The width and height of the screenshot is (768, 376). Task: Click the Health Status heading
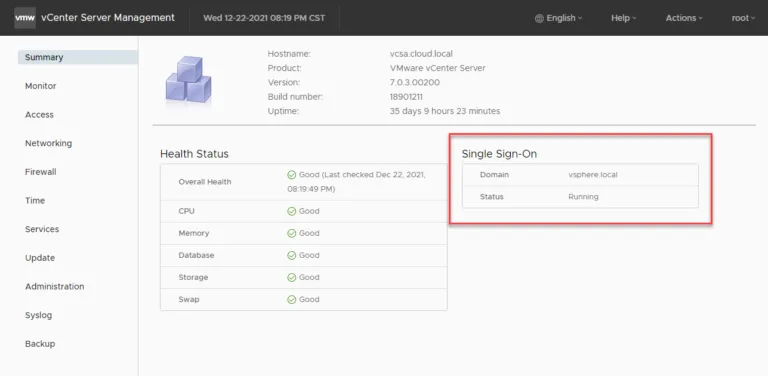[194, 154]
